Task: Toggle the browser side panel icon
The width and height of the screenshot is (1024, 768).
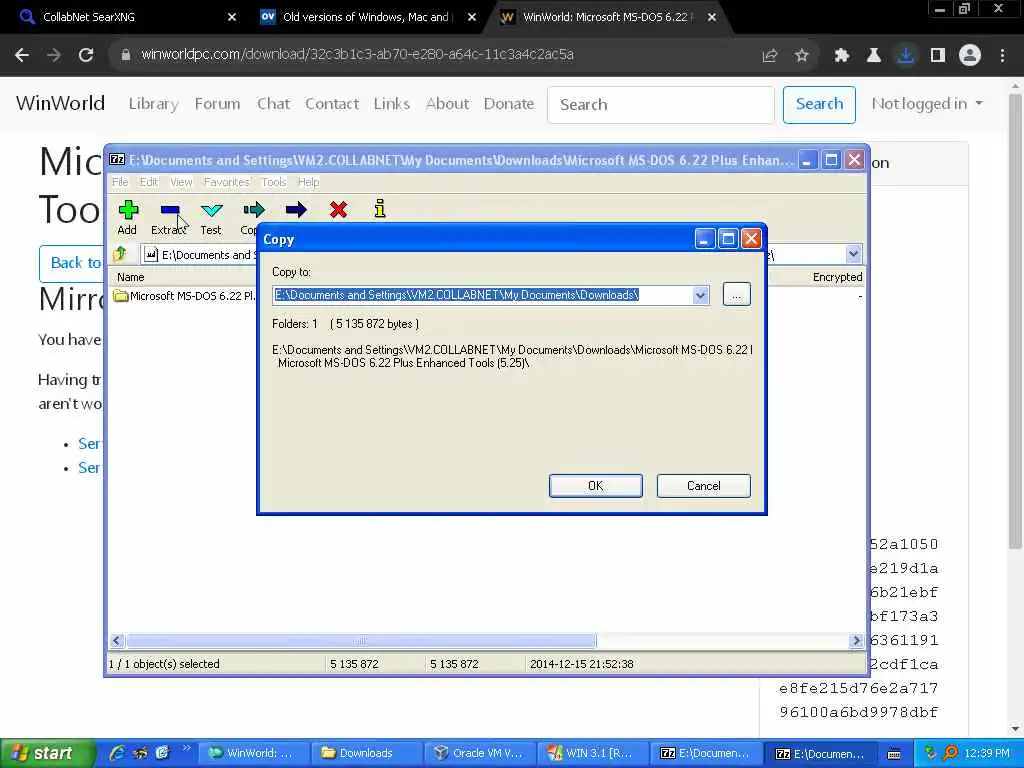Action: [x=938, y=56]
